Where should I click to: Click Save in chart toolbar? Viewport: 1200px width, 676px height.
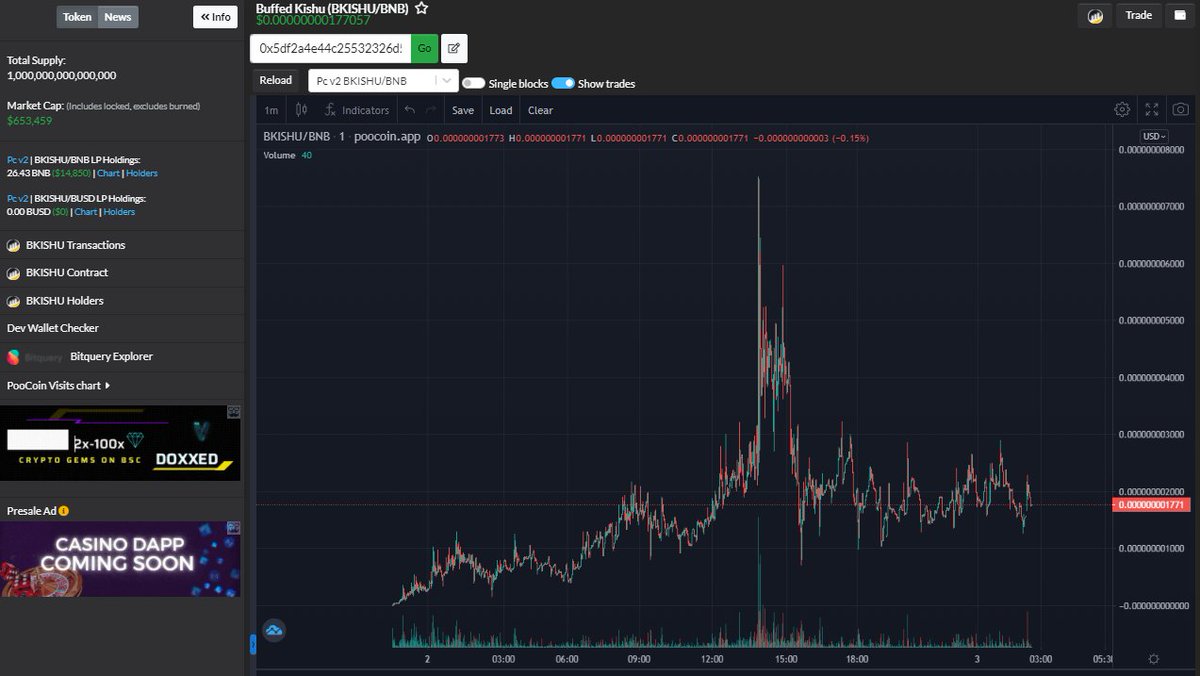pos(463,110)
